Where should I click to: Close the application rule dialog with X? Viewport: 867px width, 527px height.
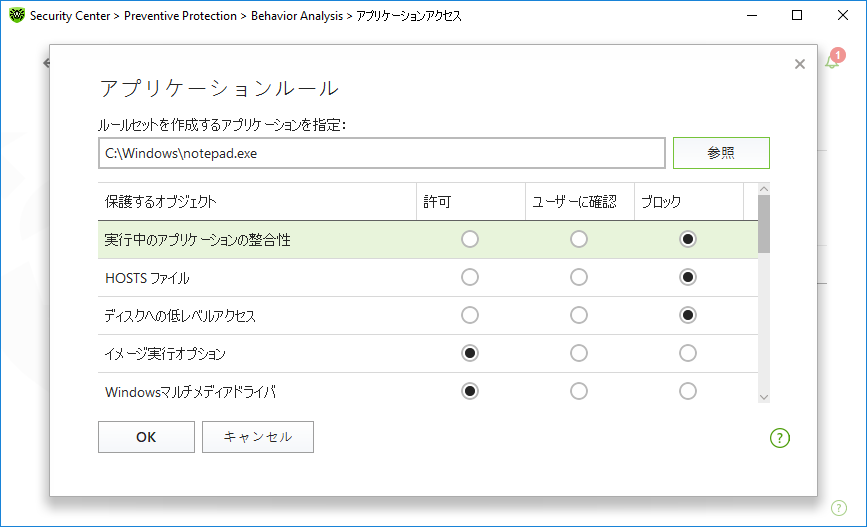[x=799, y=64]
